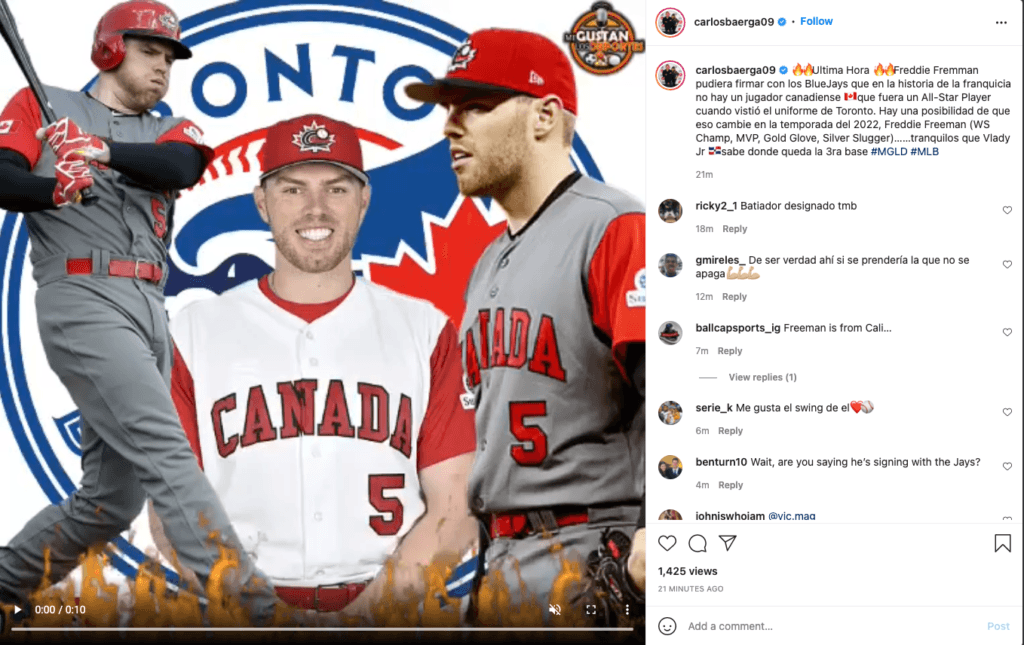This screenshot has height=645, width=1024.
Task: Open the emoji picker smiley icon
Action: point(667,626)
